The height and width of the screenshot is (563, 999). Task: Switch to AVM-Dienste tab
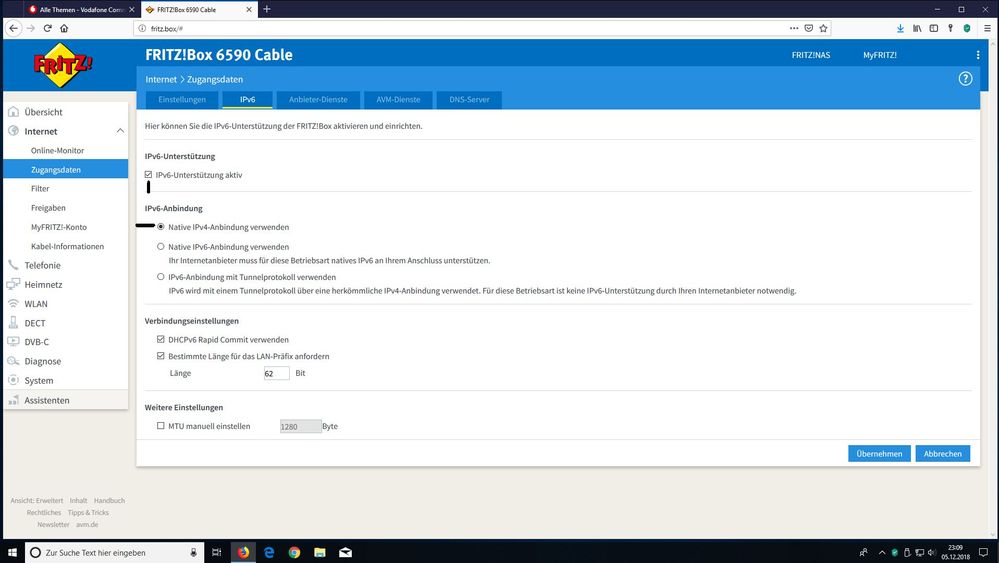pos(398,99)
